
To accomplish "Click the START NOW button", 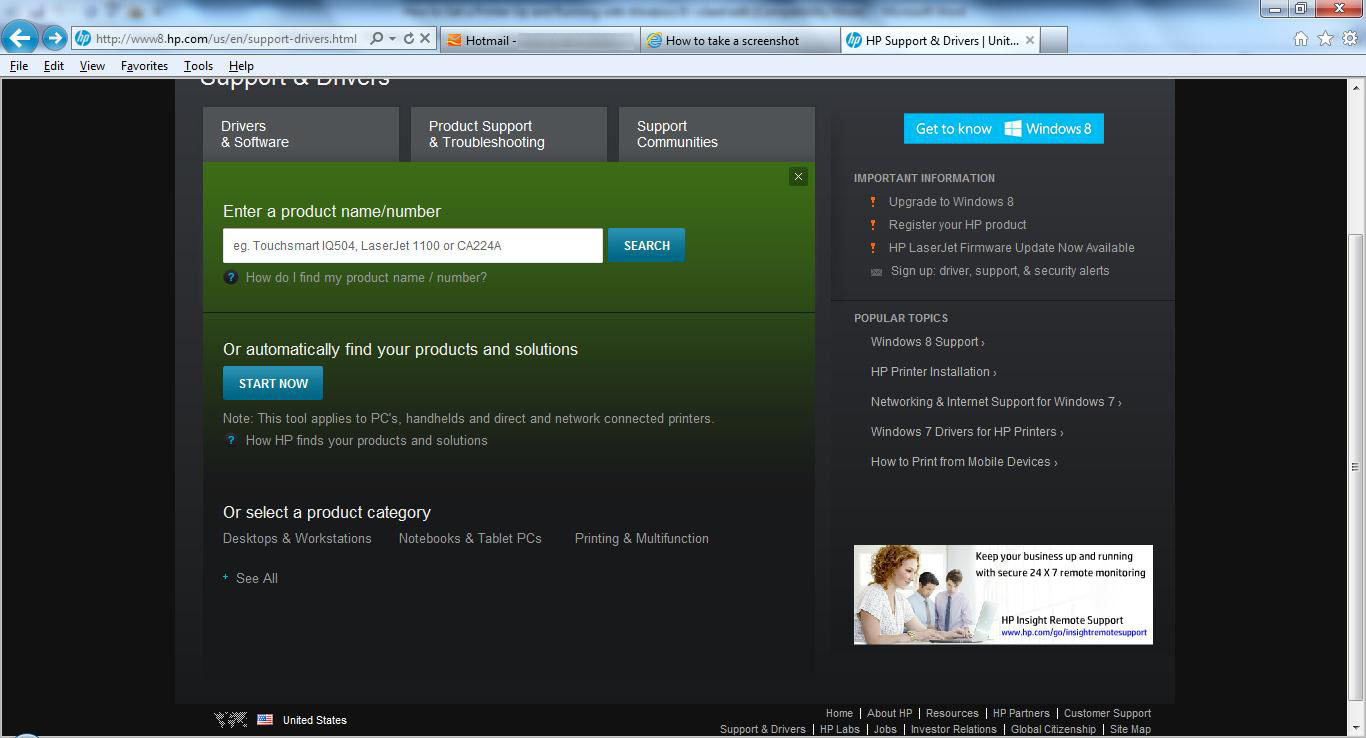I will (x=273, y=384).
